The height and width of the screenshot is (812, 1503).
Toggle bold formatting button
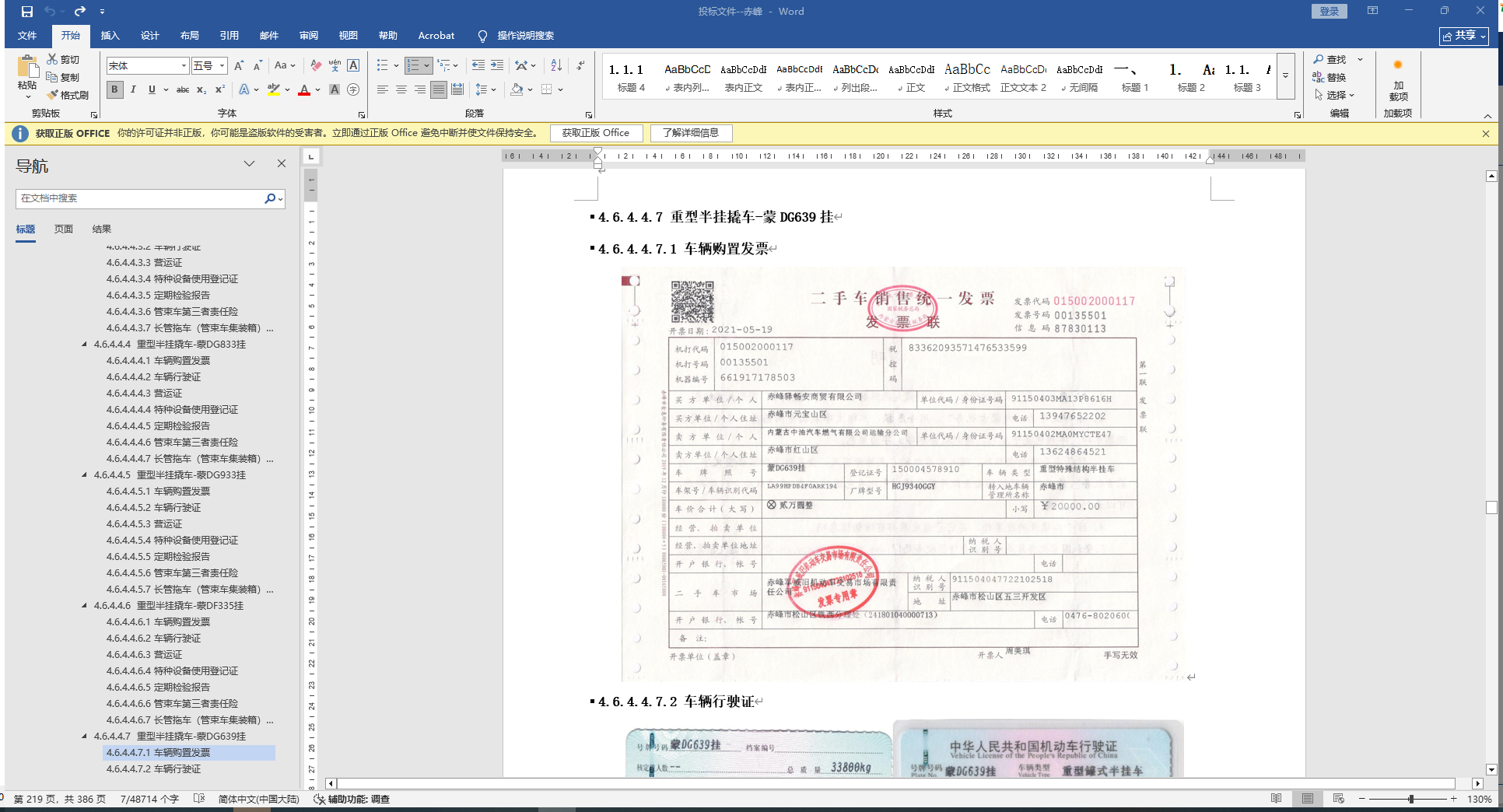tap(114, 89)
